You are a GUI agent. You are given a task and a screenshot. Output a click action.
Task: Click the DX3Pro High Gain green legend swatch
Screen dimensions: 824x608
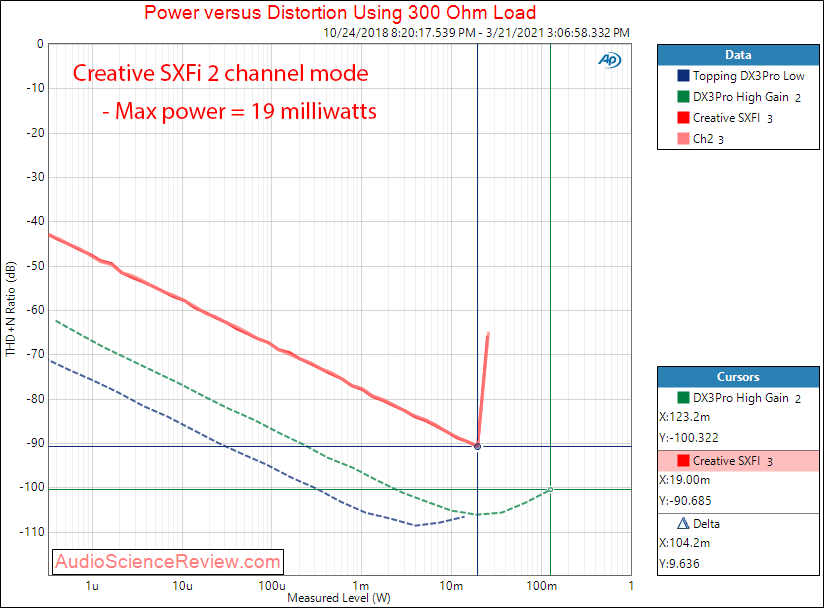[683, 97]
